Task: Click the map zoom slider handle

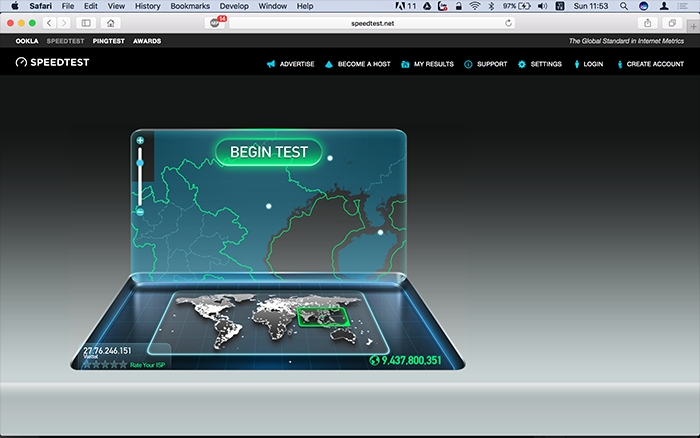Action: coord(140,163)
